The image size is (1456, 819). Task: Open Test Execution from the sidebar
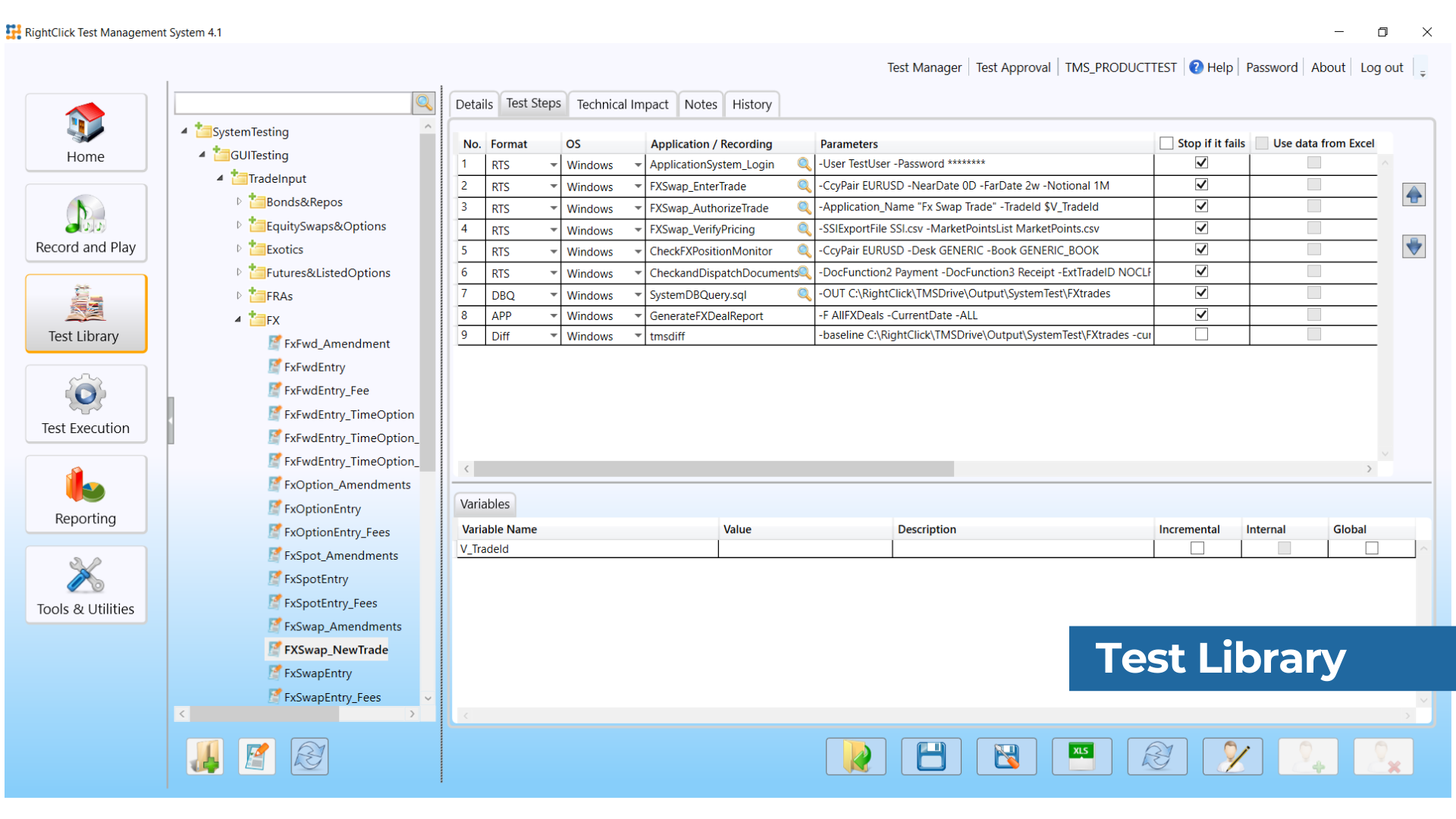pos(85,403)
